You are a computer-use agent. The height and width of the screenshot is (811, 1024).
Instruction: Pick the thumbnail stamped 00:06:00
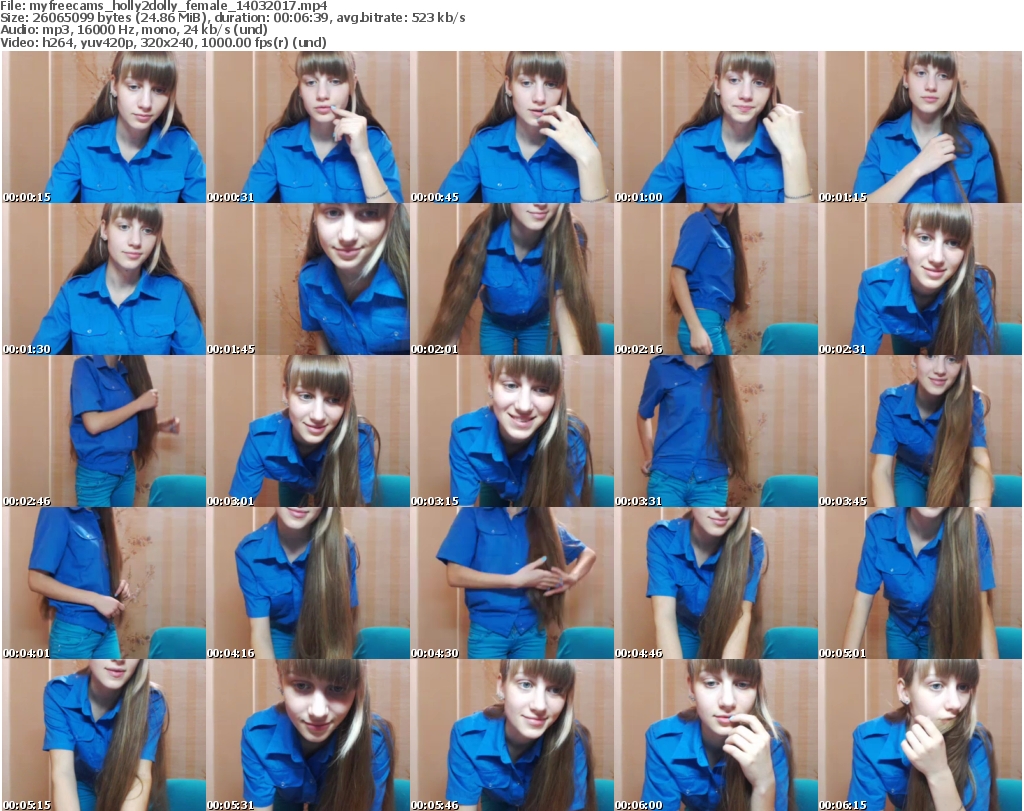716,735
